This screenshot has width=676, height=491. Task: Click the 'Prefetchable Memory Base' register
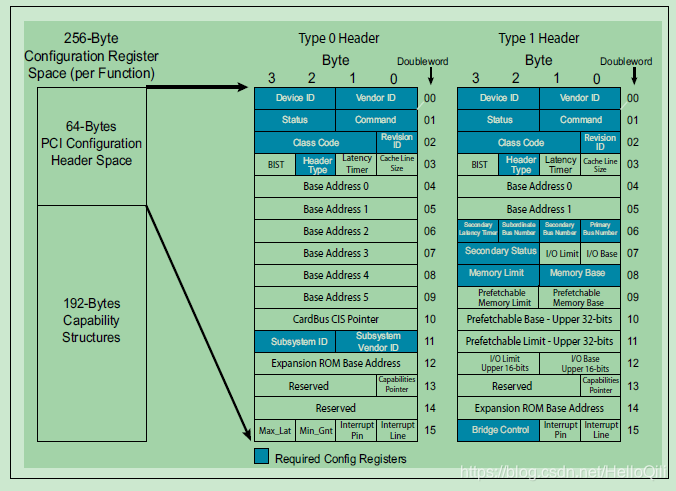click(580, 297)
